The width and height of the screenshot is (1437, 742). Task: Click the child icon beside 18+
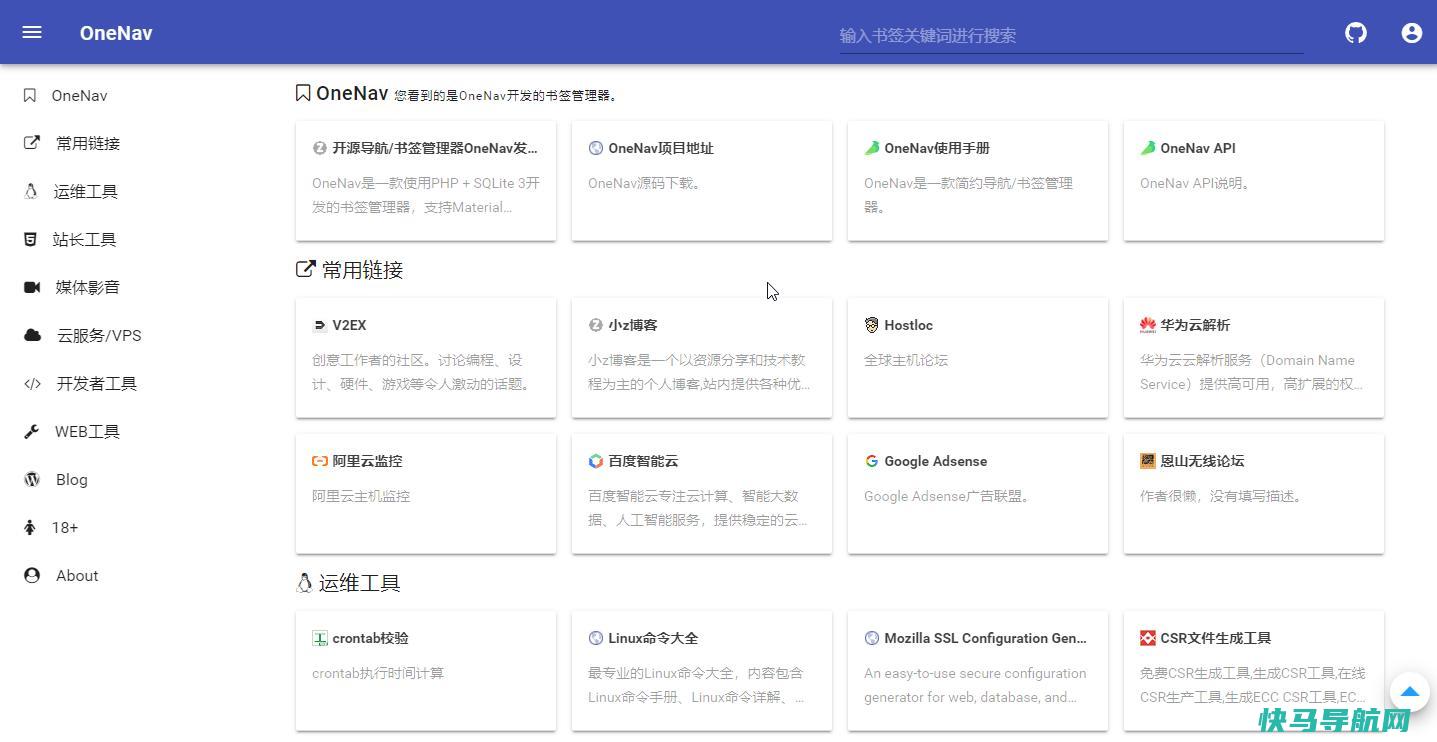tap(30, 527)
